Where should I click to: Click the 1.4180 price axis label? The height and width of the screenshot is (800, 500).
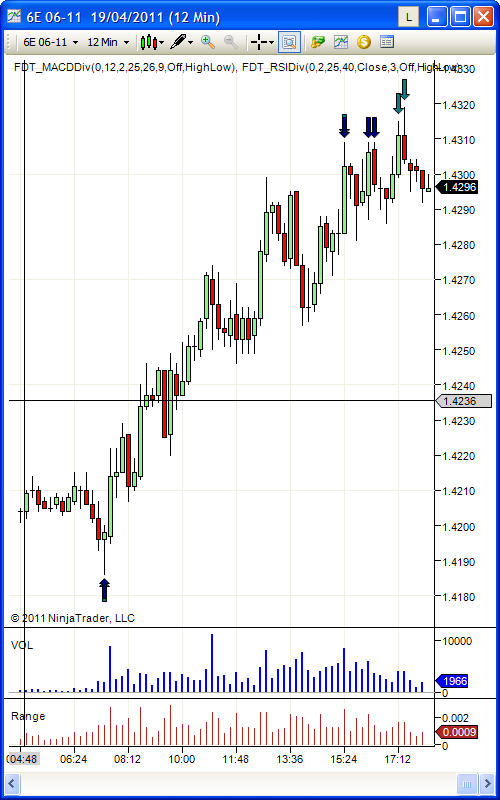point(459,597)
